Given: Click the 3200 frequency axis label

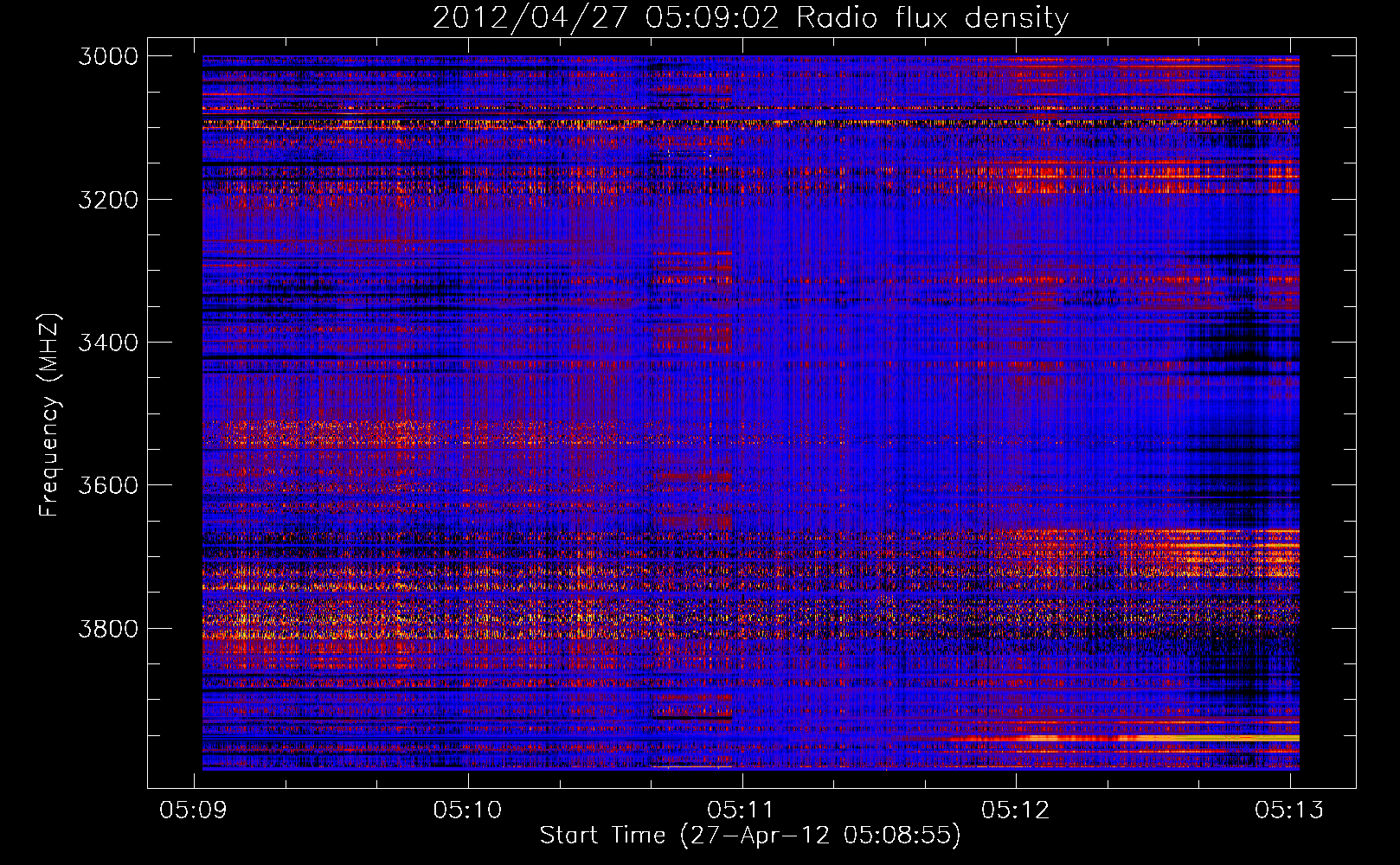Looking at the screenshot, I should click(108, 200).
